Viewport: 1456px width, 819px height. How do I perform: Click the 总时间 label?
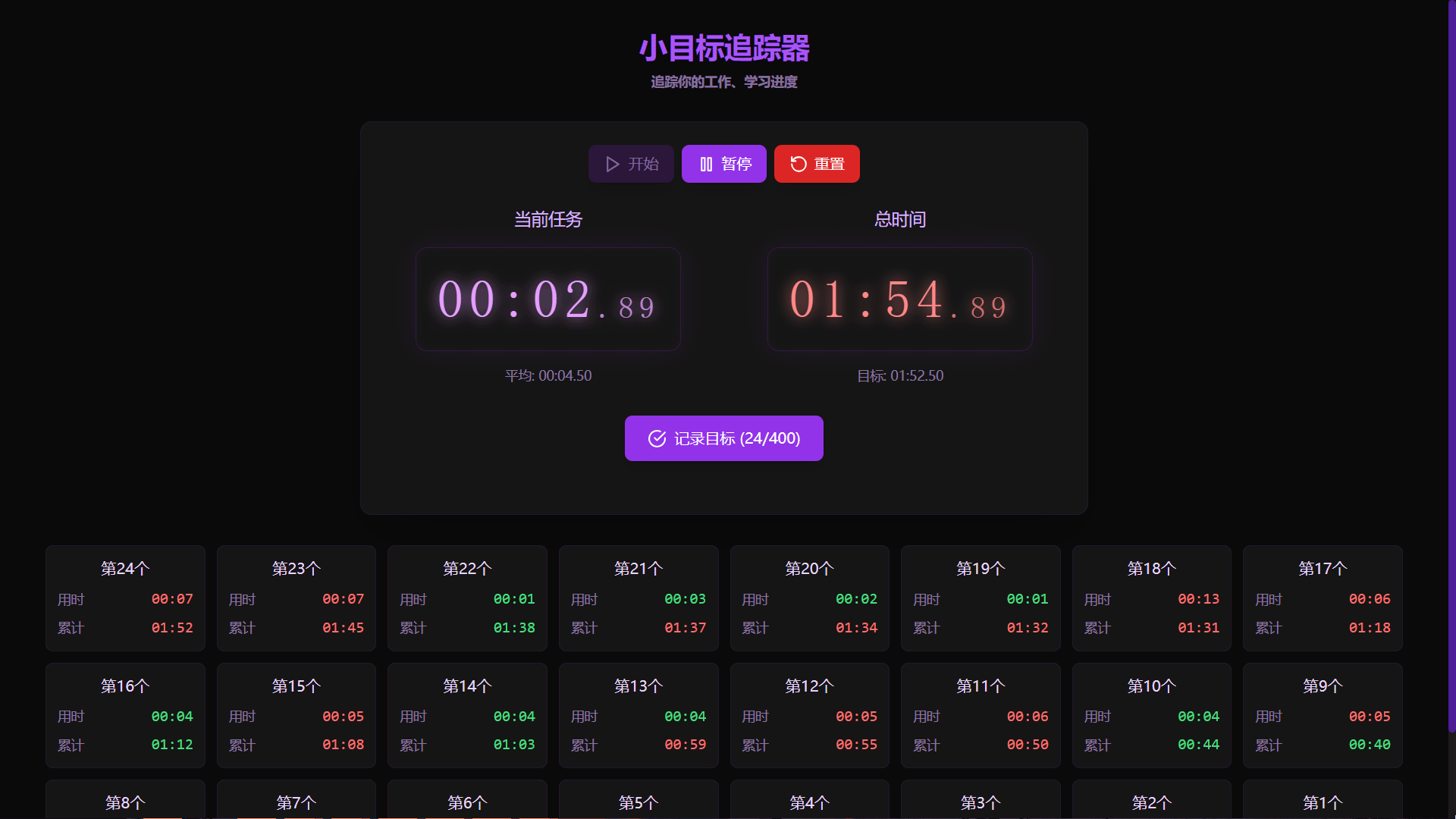[900, 220]
